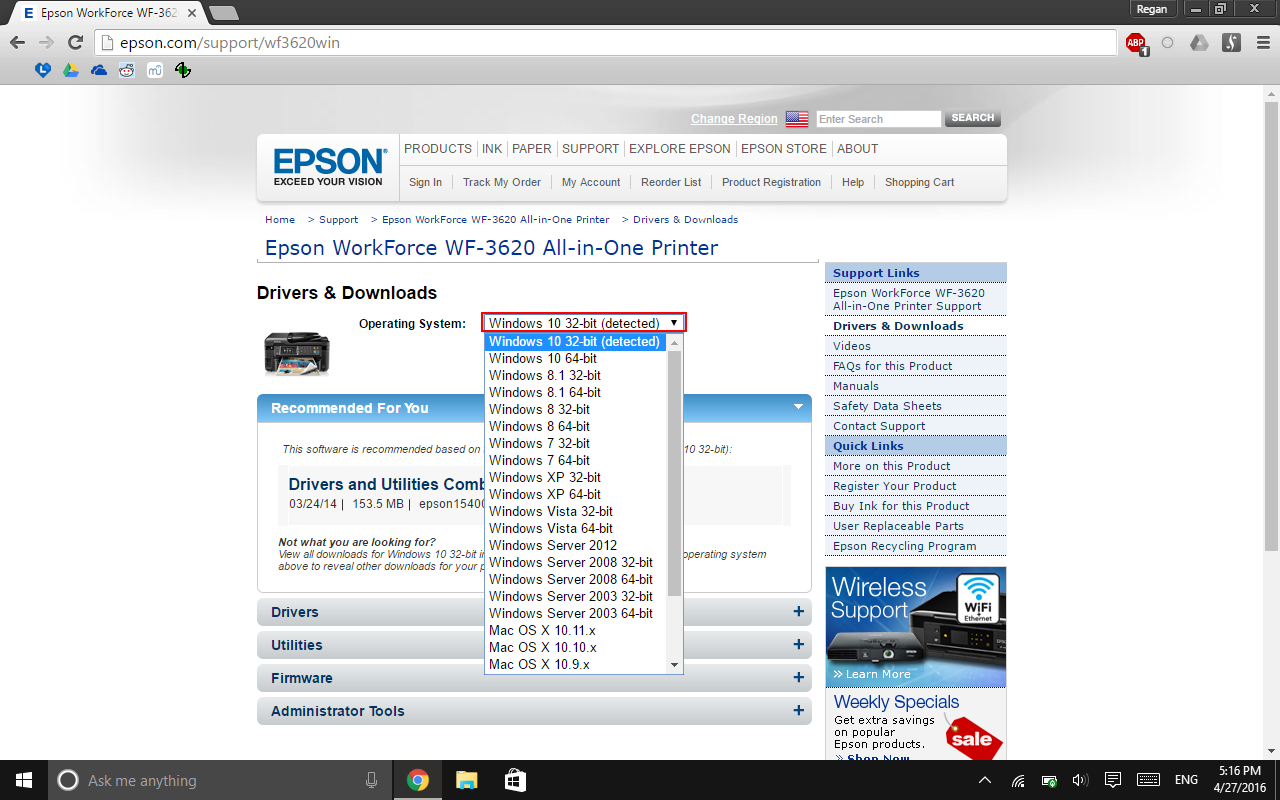The height and width of the screenshot is (800, 1280).
Task: Open the ABOUT menu
Action: [x=857, y=149]
